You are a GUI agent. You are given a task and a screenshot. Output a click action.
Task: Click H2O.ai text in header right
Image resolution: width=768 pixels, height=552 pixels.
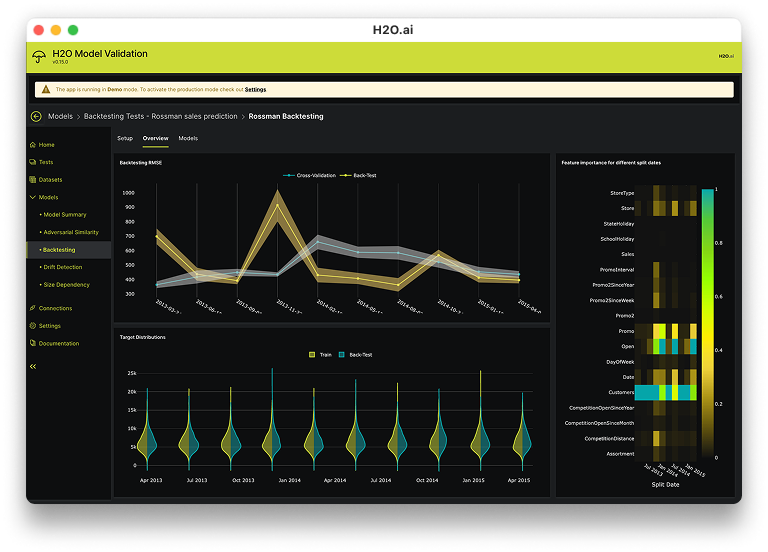click(x=726, y=56)
